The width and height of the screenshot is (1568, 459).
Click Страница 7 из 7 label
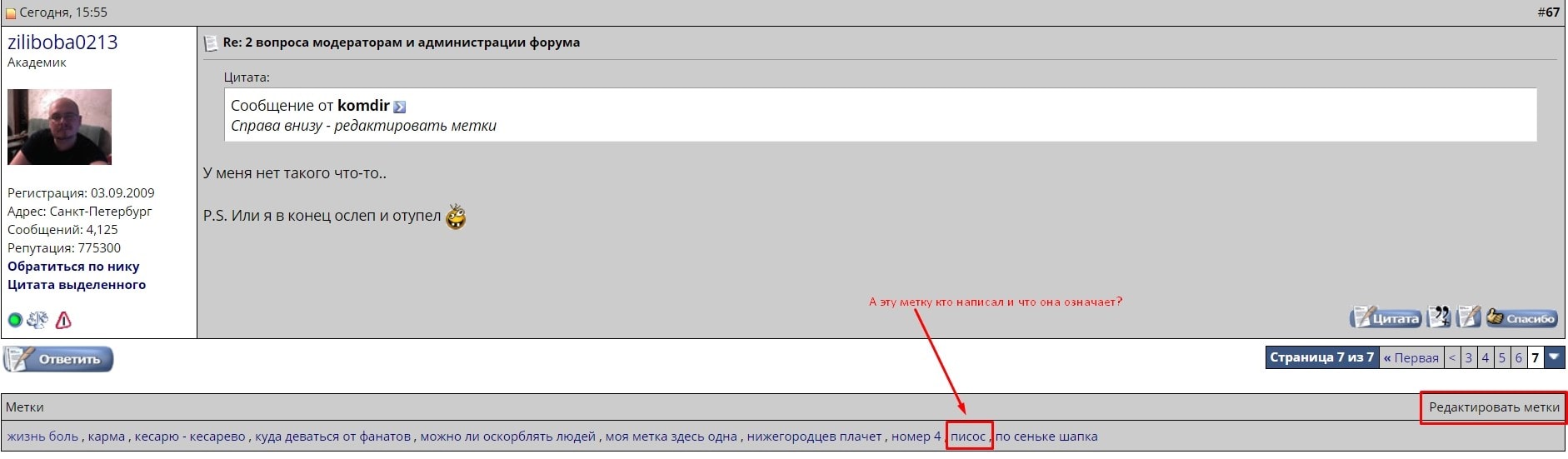point(1321,357)
